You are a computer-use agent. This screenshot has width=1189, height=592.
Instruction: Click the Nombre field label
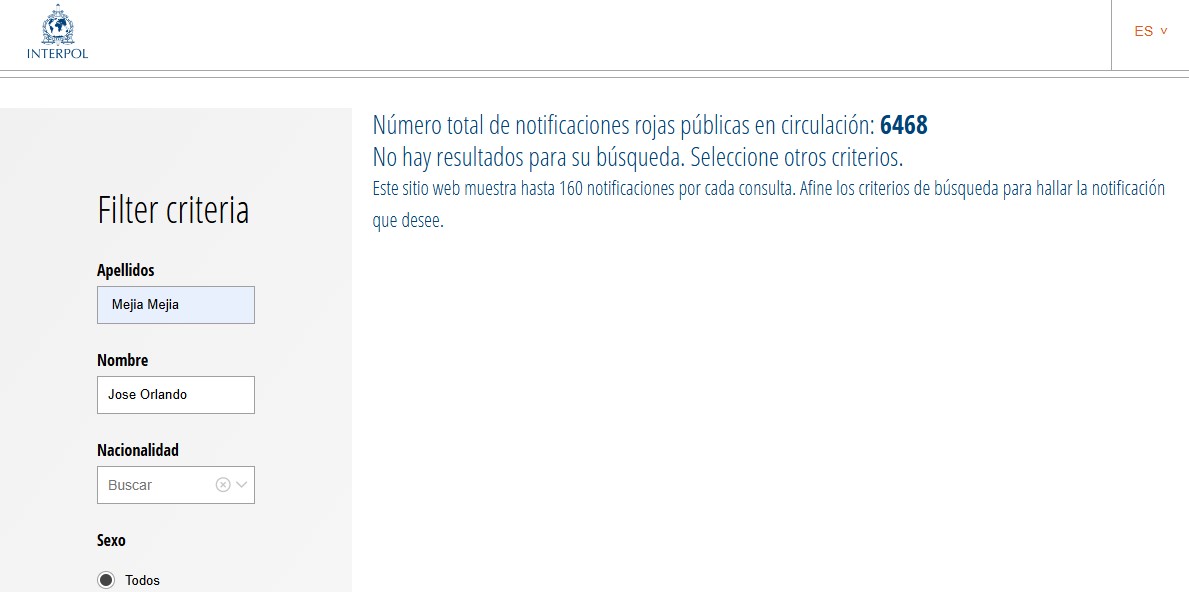pos(122,360)
